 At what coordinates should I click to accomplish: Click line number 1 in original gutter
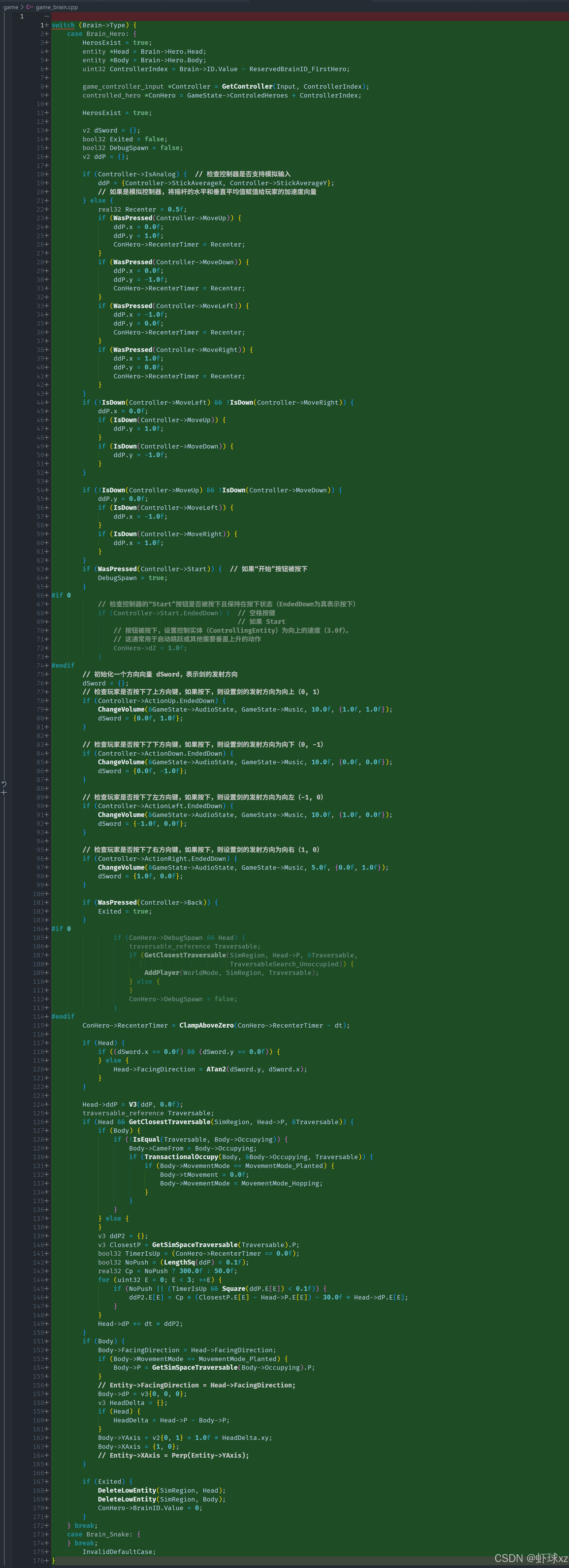point(22,17)
